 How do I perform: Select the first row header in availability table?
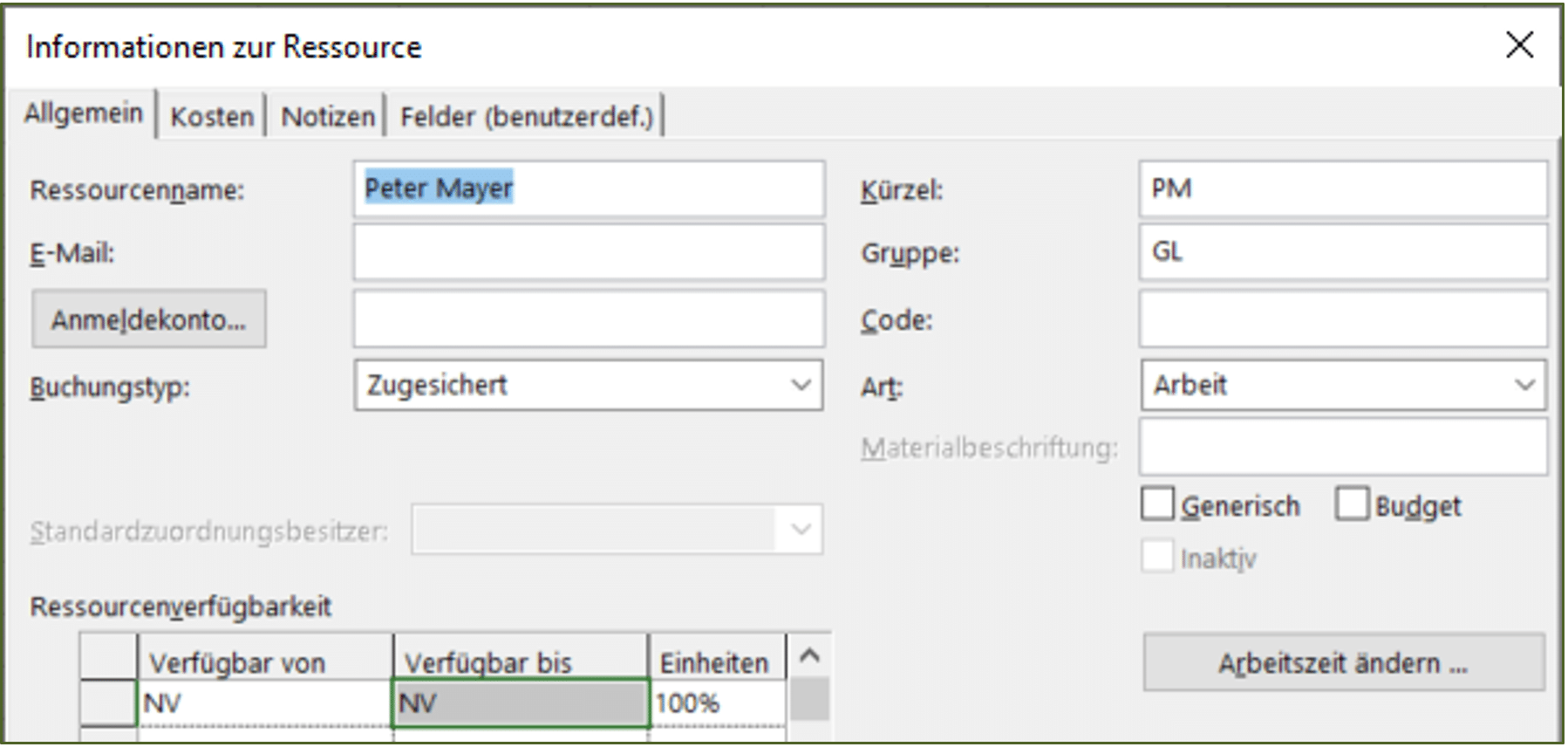click(x=108, y=702)
